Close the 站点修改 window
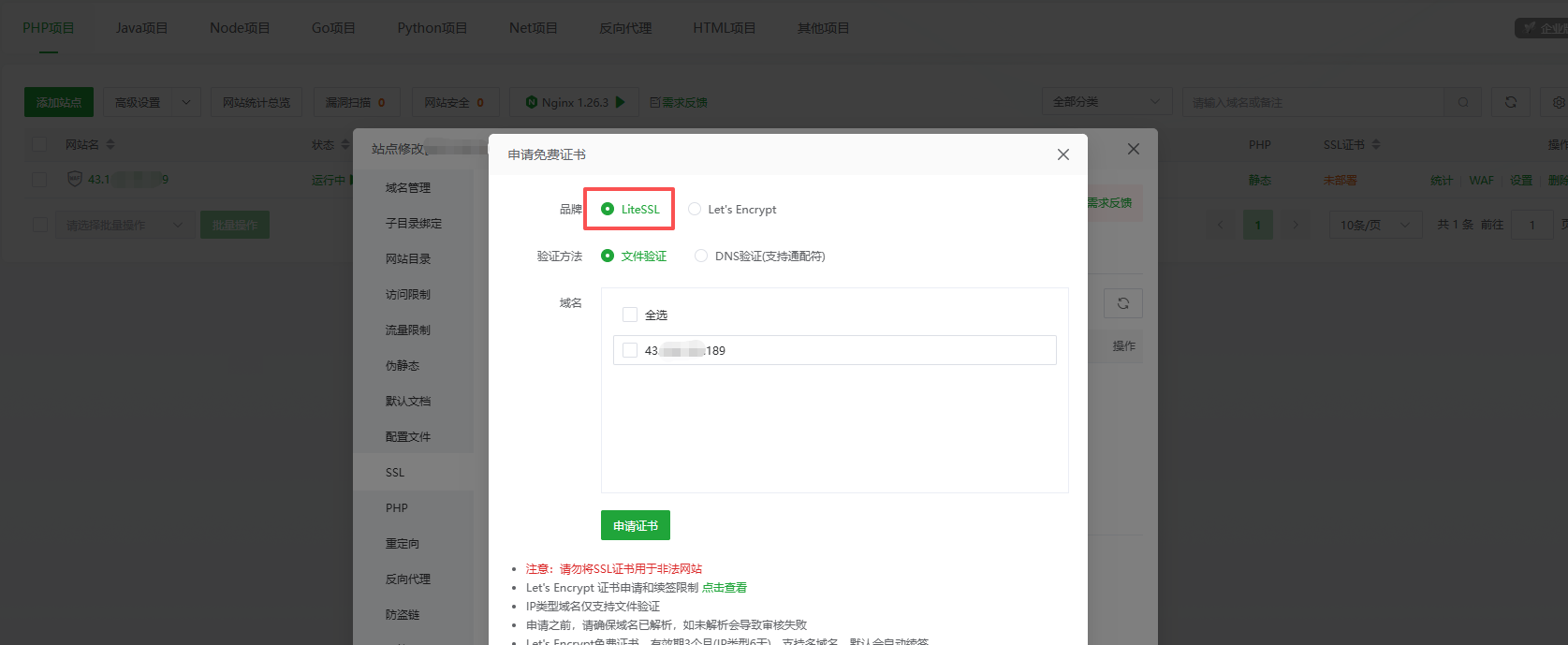 click(x=1133, y=149)
